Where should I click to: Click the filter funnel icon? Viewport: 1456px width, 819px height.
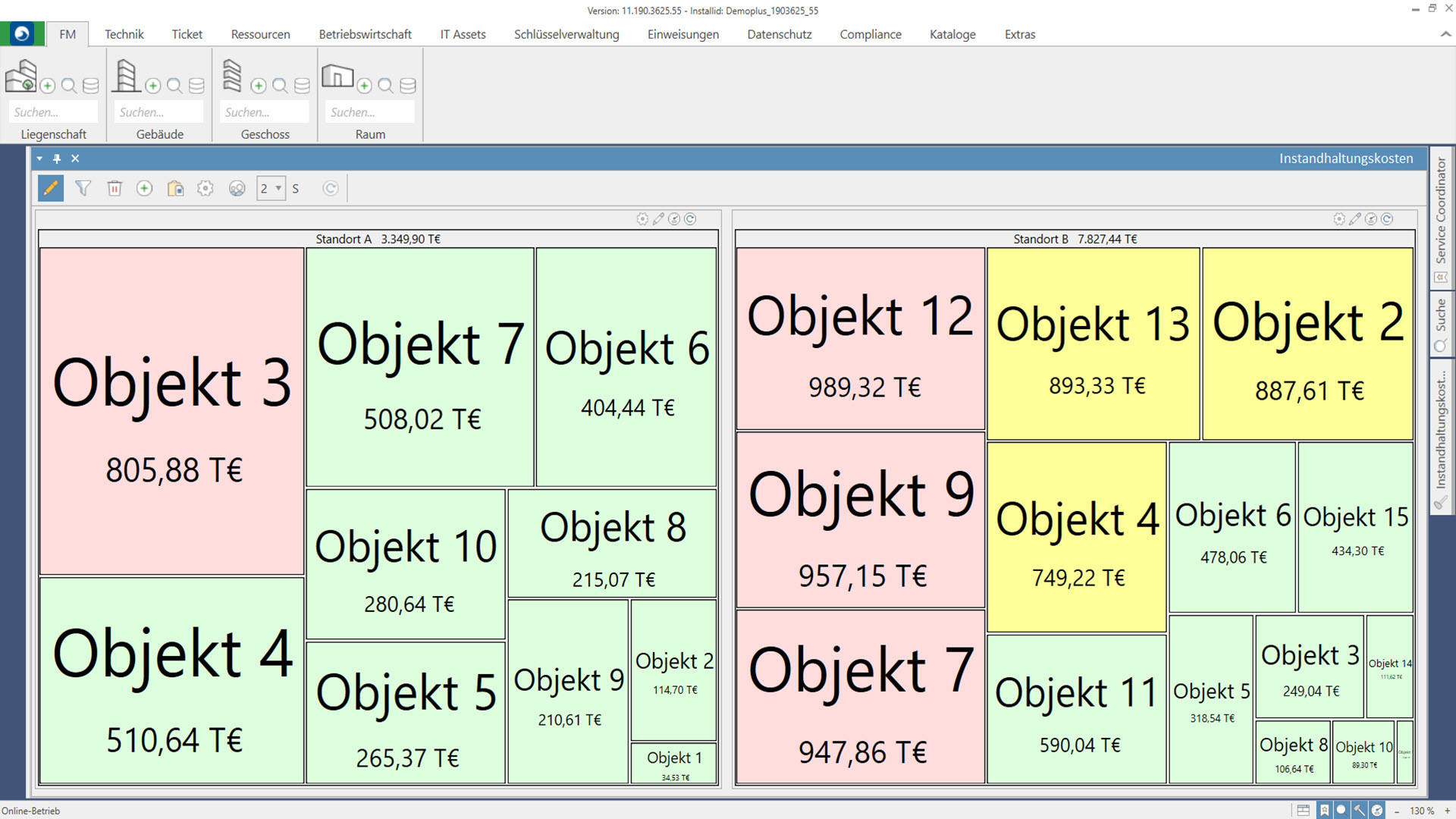[83, 188]
